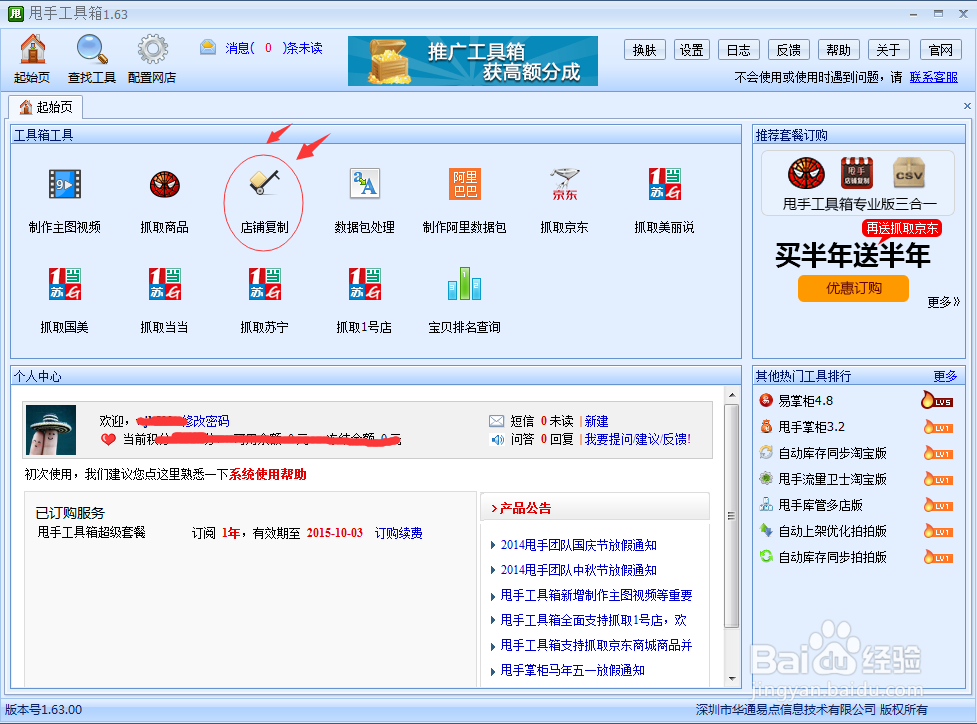Click the 换肤 button

pos(645,50)
